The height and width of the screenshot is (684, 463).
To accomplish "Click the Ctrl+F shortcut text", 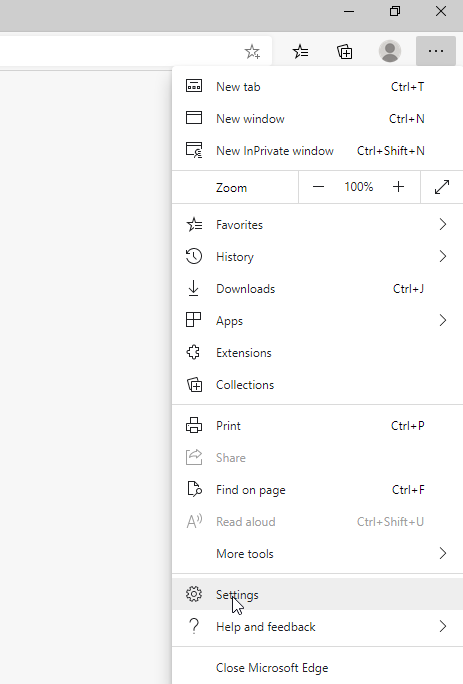I will tap(408, 489).
